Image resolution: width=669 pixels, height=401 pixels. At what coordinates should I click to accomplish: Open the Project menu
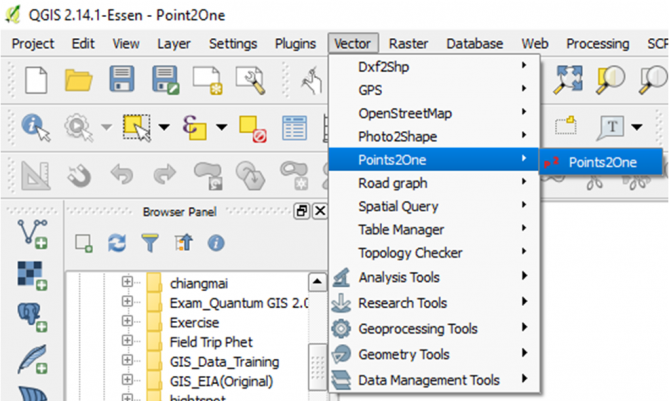pyautogui.click(x=33, y=44)
